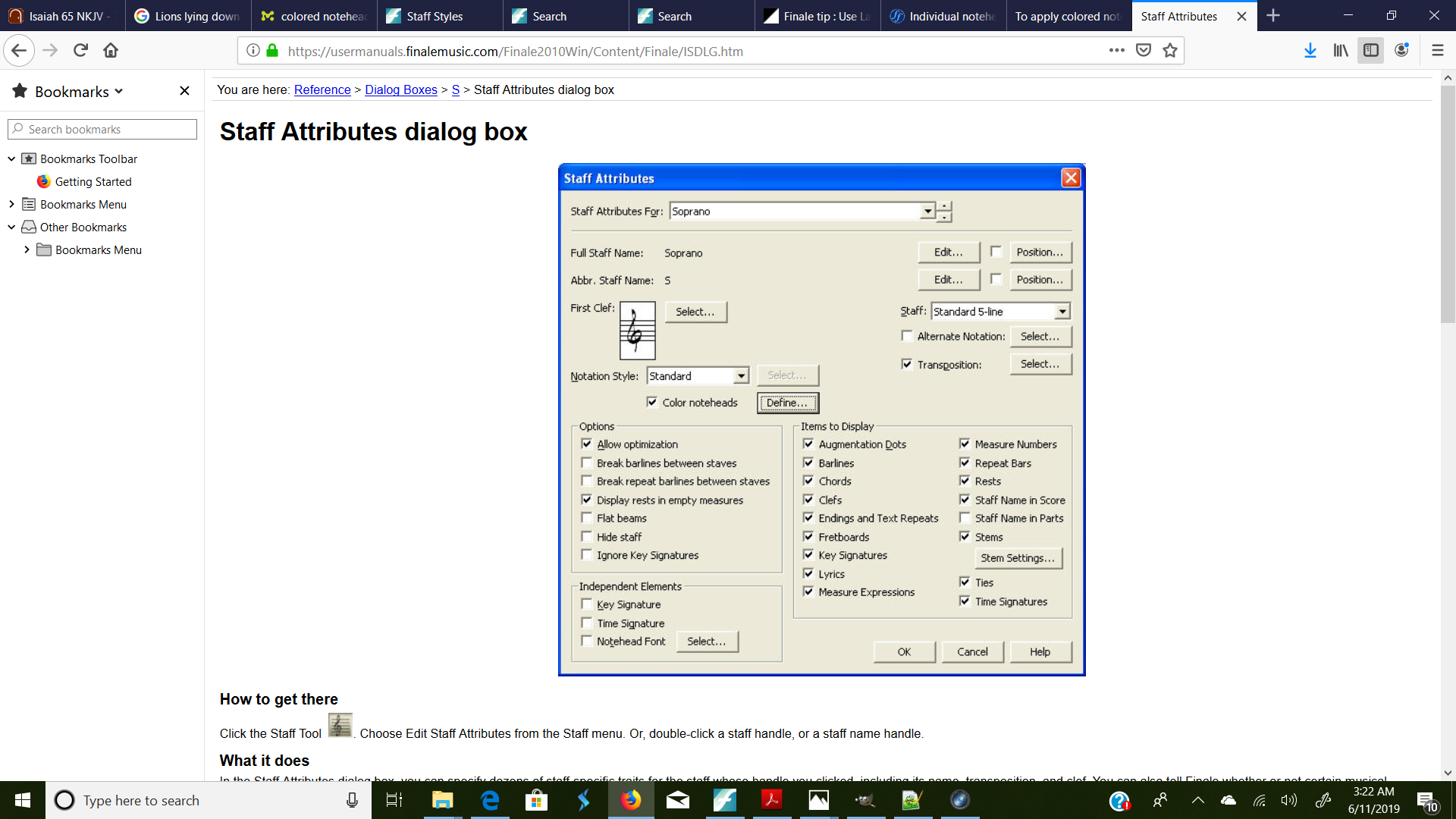Click the Home icon in browser toolbar
Image resolution: width=1456 pixels, height=819 pixels.
click(111, 51)
